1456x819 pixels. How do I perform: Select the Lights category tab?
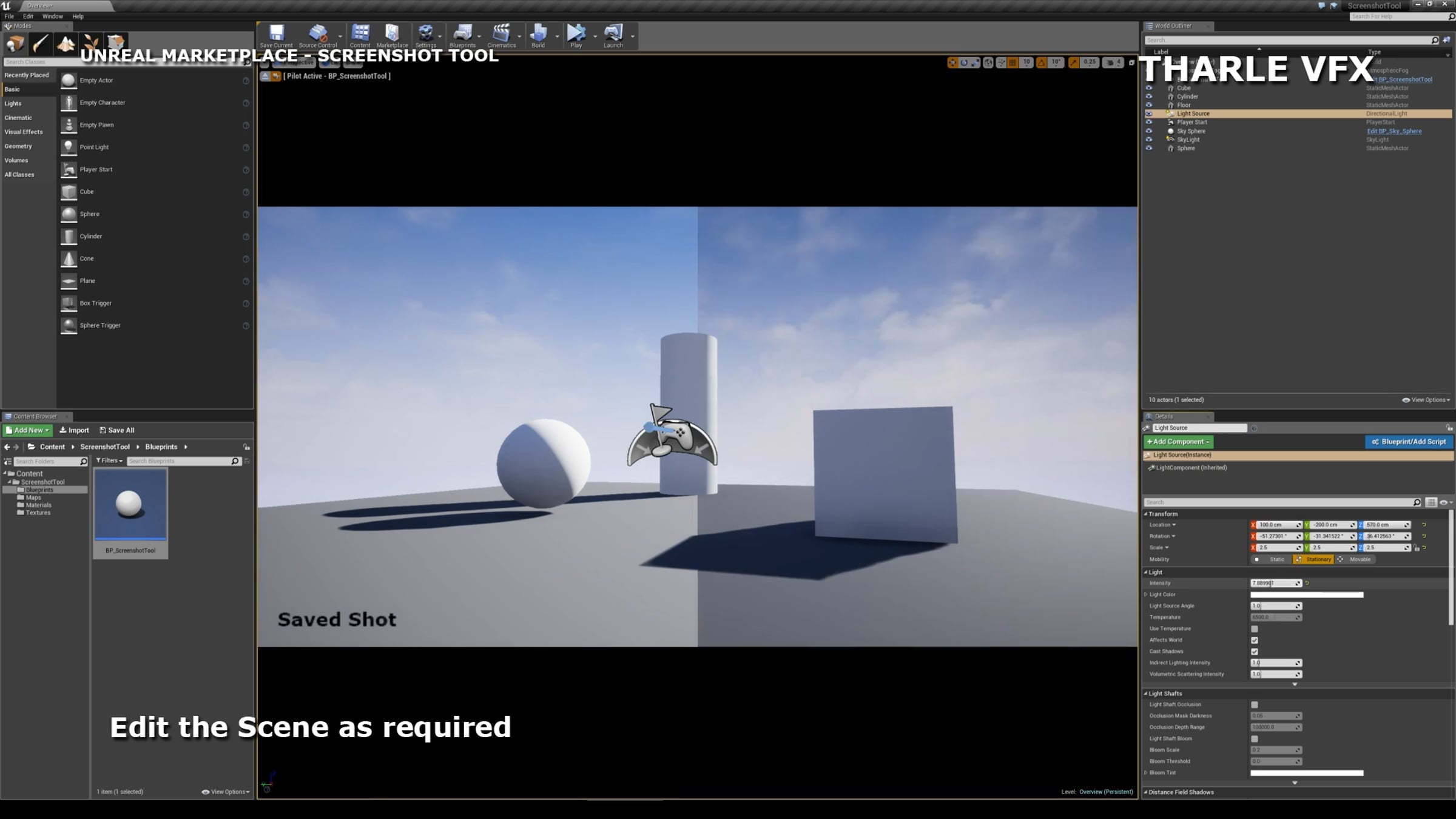tap(13, 104)
